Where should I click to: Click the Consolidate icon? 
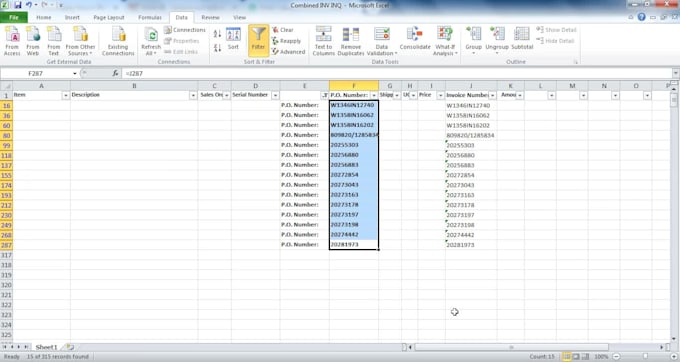pos(415,38)
